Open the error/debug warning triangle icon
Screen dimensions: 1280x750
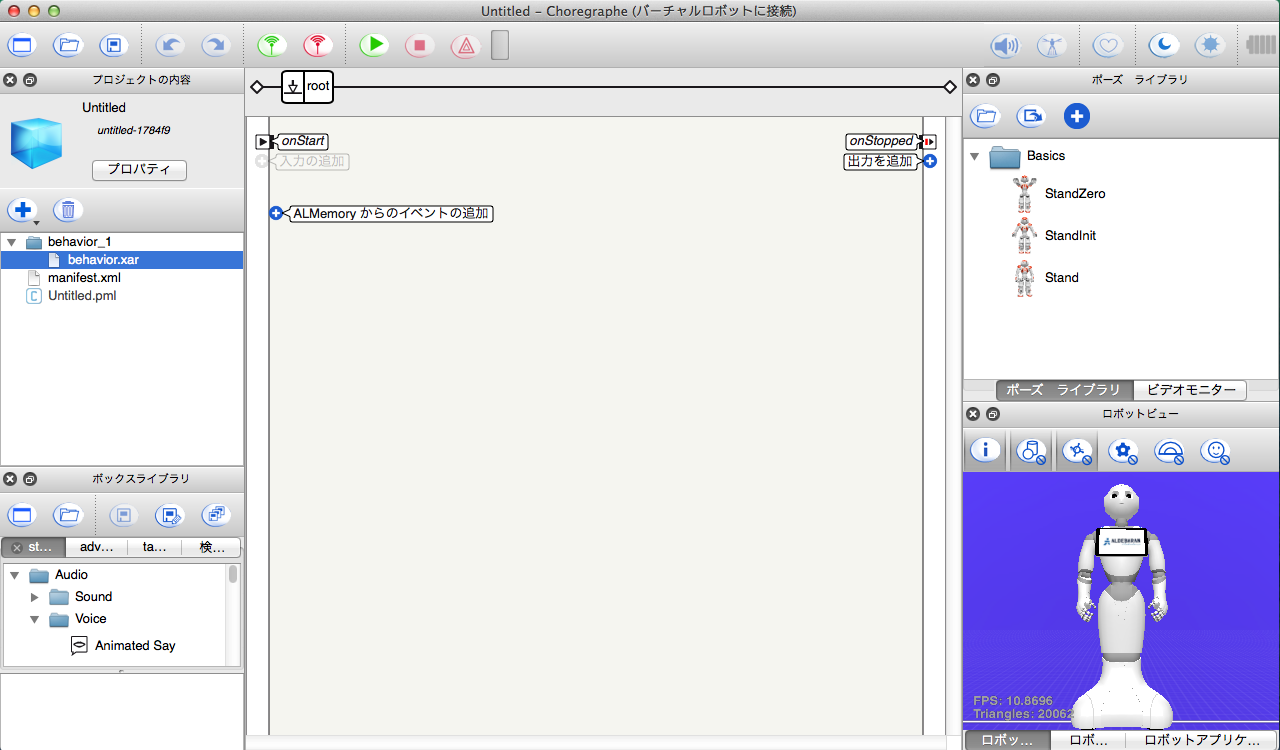click(x=465, y=45)
